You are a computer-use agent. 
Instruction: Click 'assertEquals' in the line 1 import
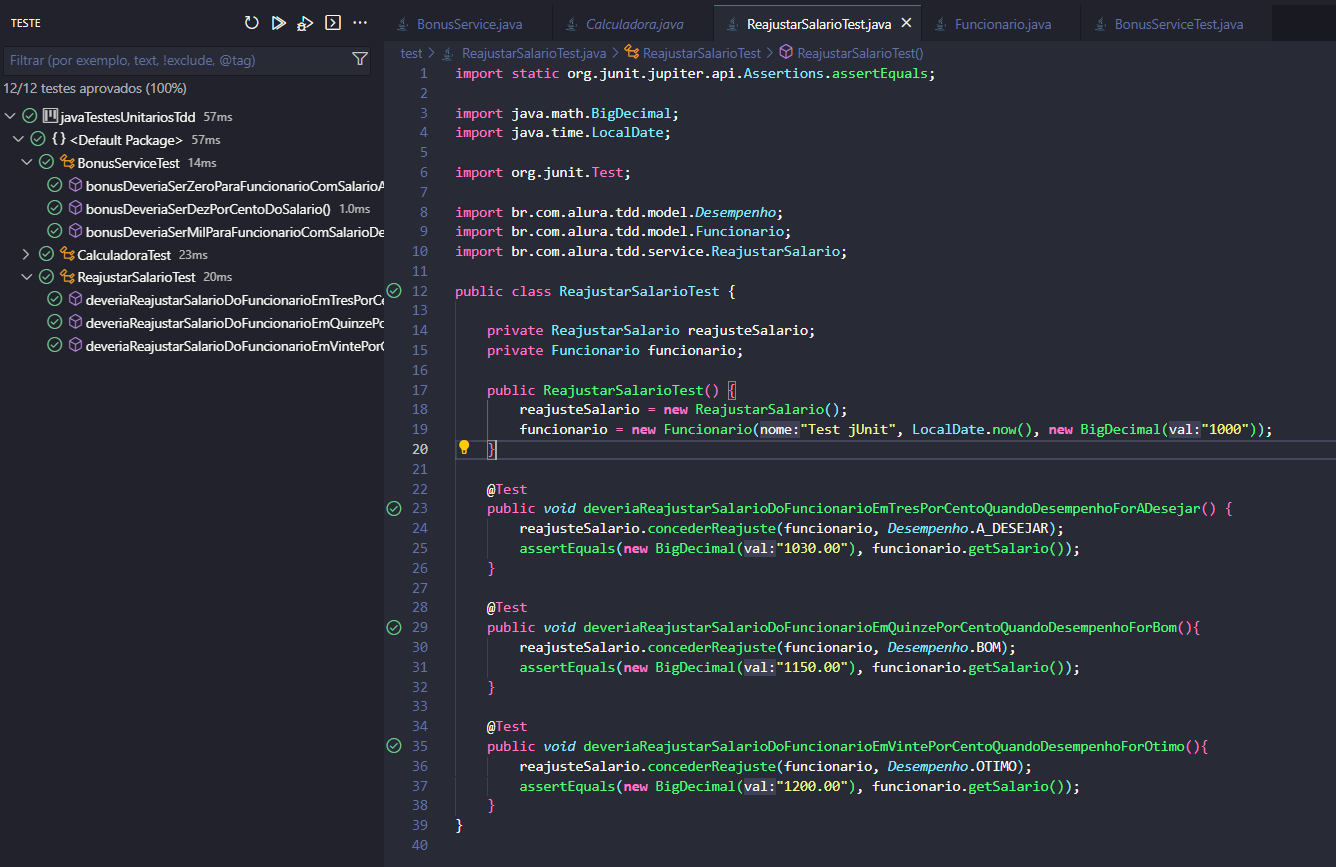pos(880,73)
